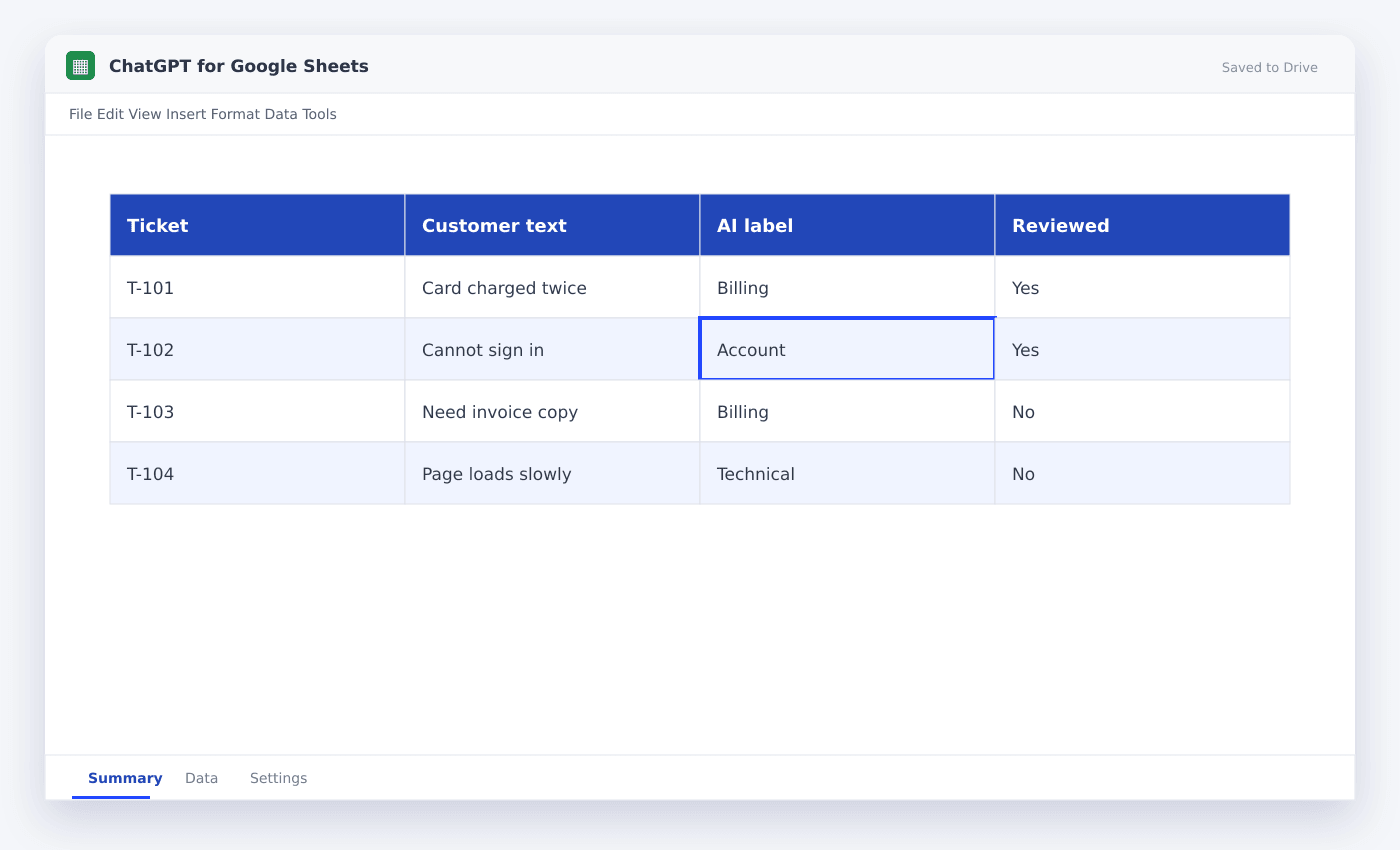This screenshot has width=1400, height=850.
Task: Open the Insert menu
Action: coord(186,114)
